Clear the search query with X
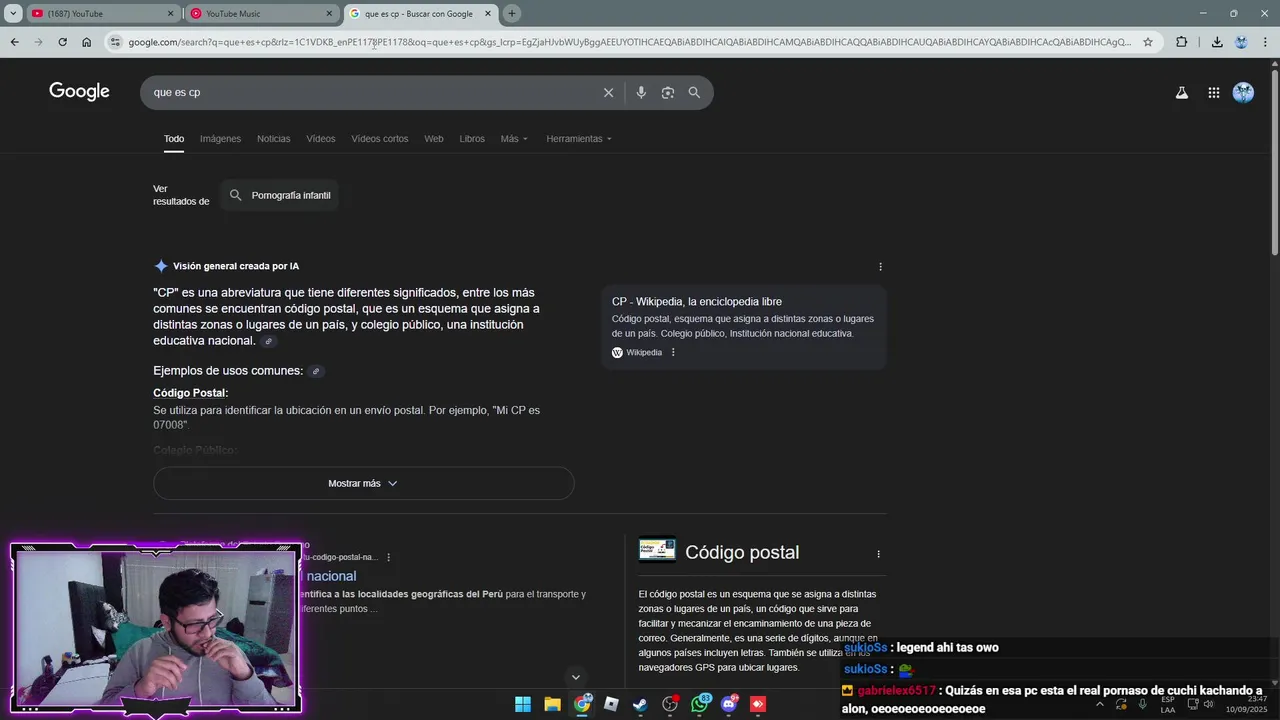The height and width of the screenshot is (720, 1280). tap(608, 92)
